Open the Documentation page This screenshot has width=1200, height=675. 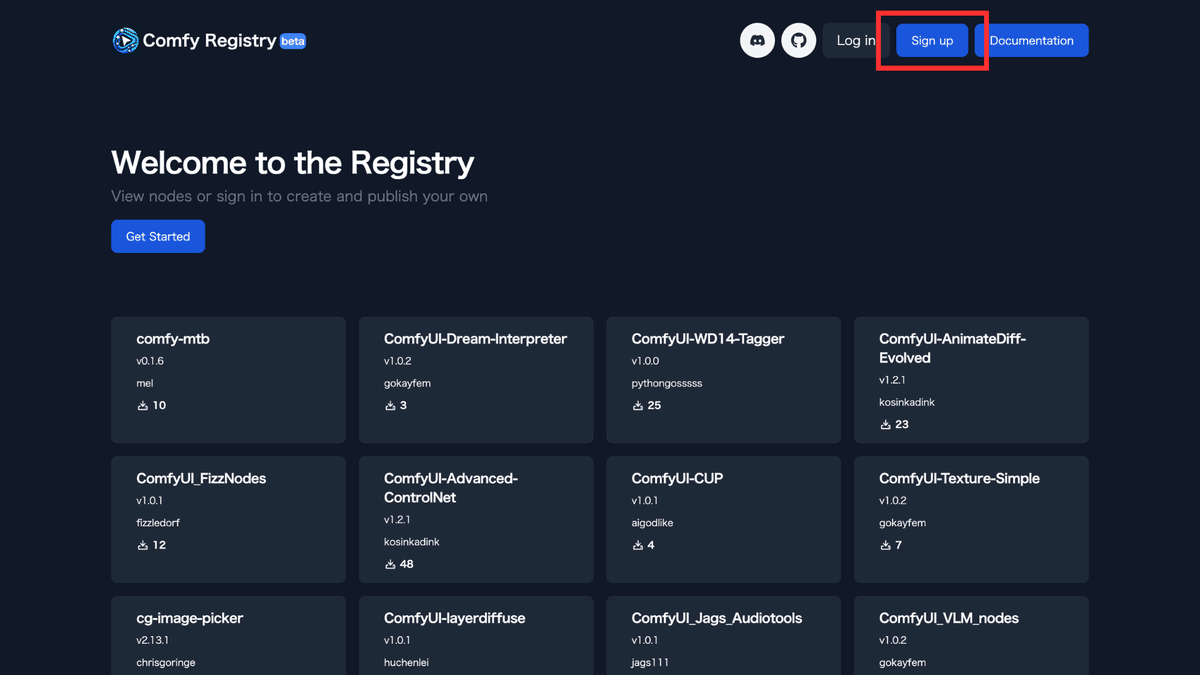pyautogui.click(x=1032, y=40)
